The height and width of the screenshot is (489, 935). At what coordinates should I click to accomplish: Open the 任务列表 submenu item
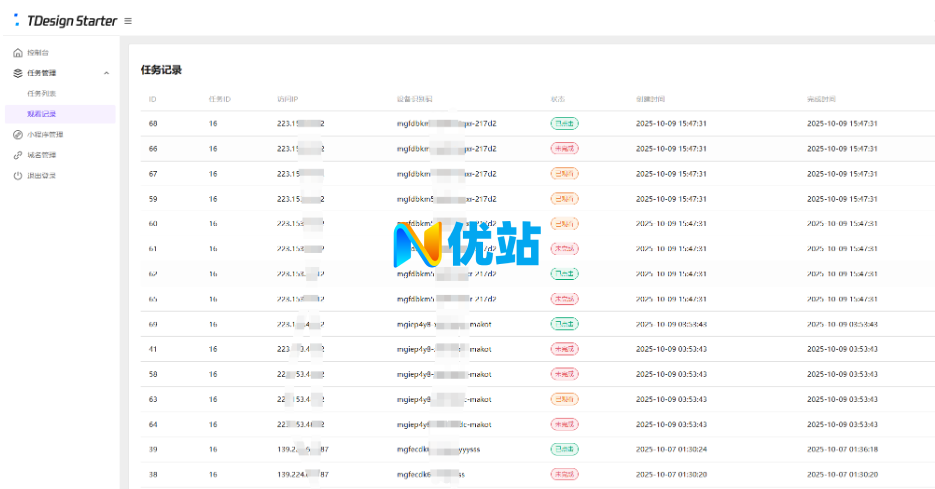[x=42, y=93]
